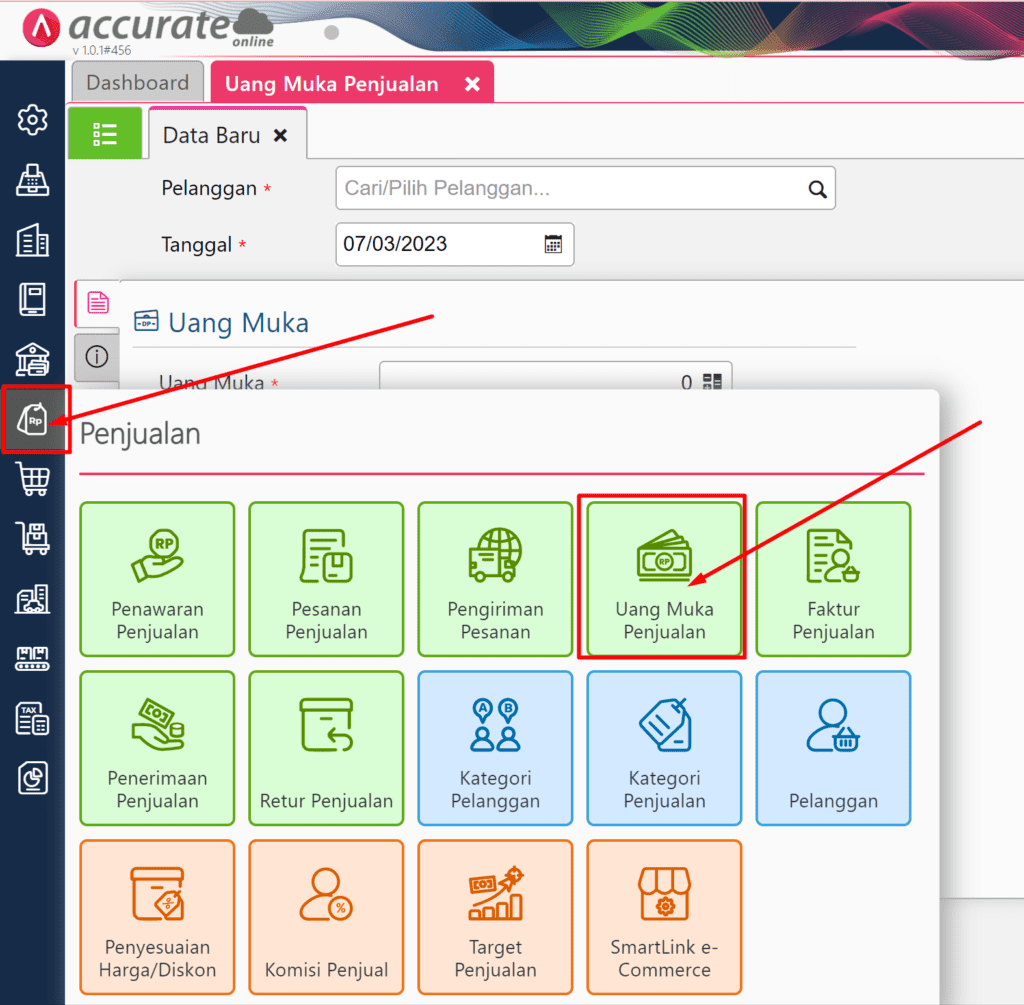Close the Uang Muka Penjualan tab

click(472, 84)
